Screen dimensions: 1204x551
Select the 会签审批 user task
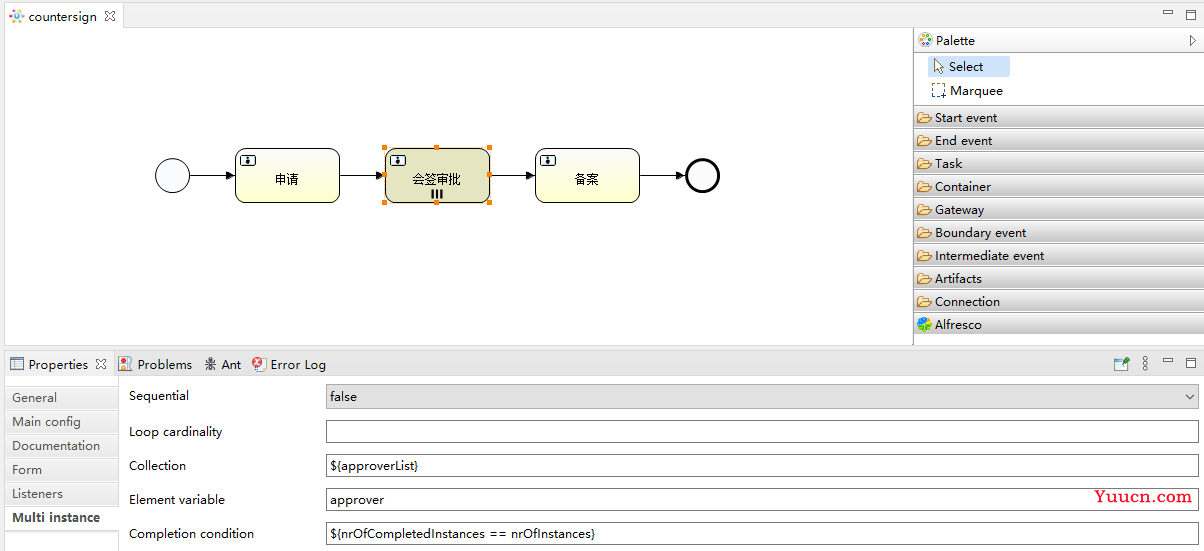(437, 176)
